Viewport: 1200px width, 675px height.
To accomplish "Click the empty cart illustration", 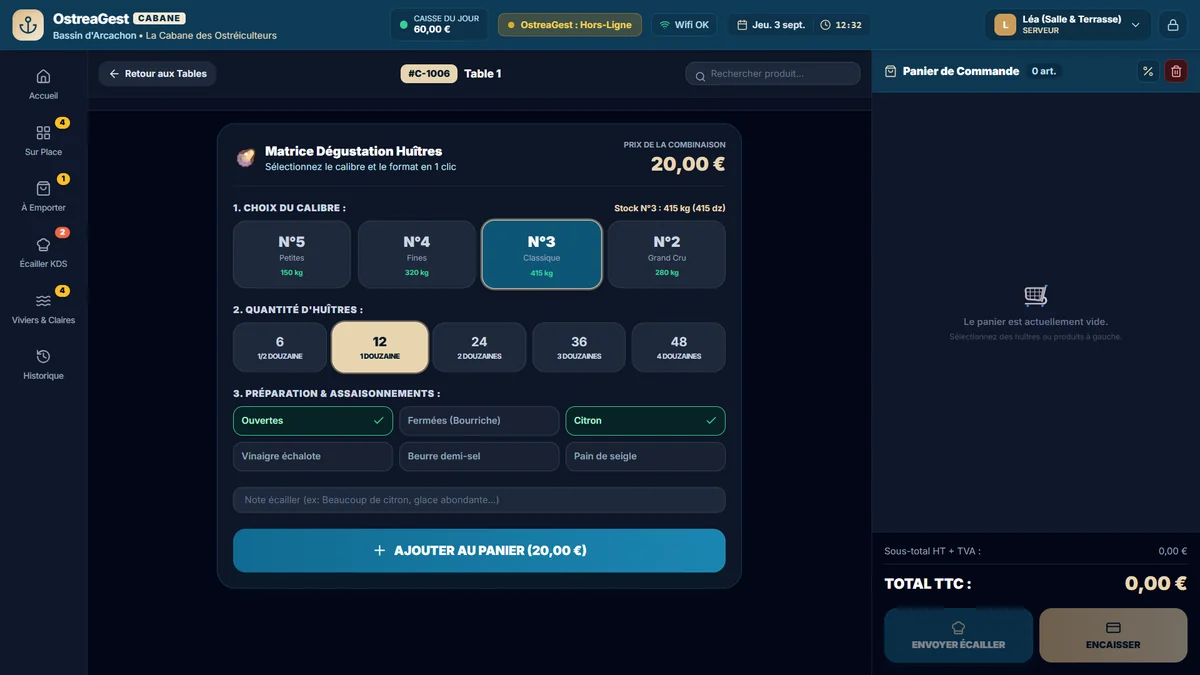I will point(1036,296).
